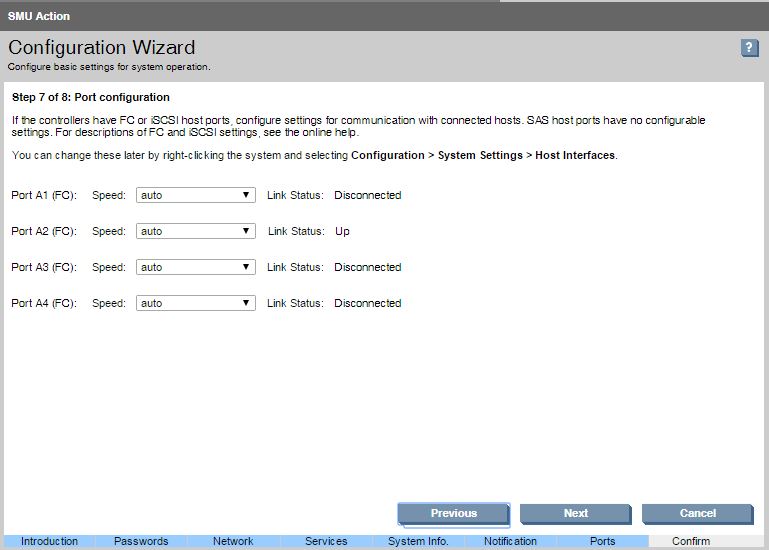
Task: Open the Port A2 speed dropdown
Action: tap(196, 231)
